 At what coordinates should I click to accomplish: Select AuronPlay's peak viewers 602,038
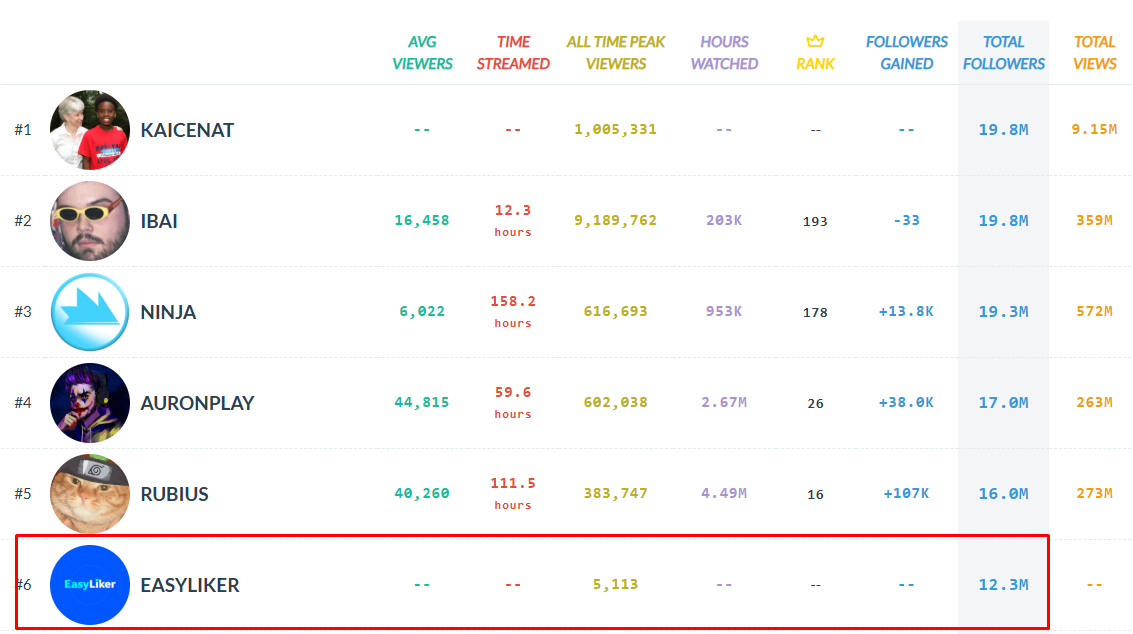click(616, 403)
